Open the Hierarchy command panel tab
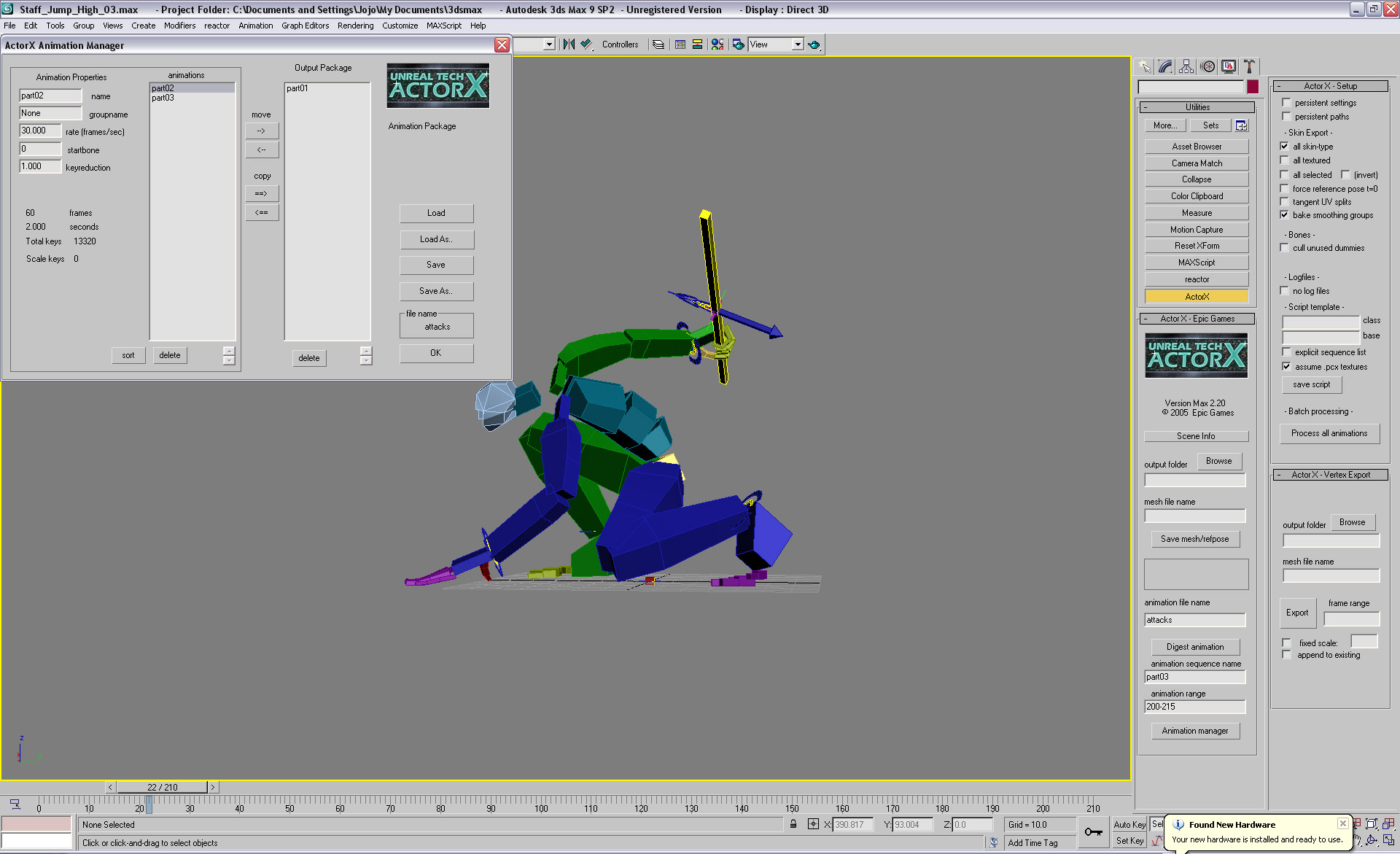The height and width of the screenshot is (854, 1400). click(1186, 66)
